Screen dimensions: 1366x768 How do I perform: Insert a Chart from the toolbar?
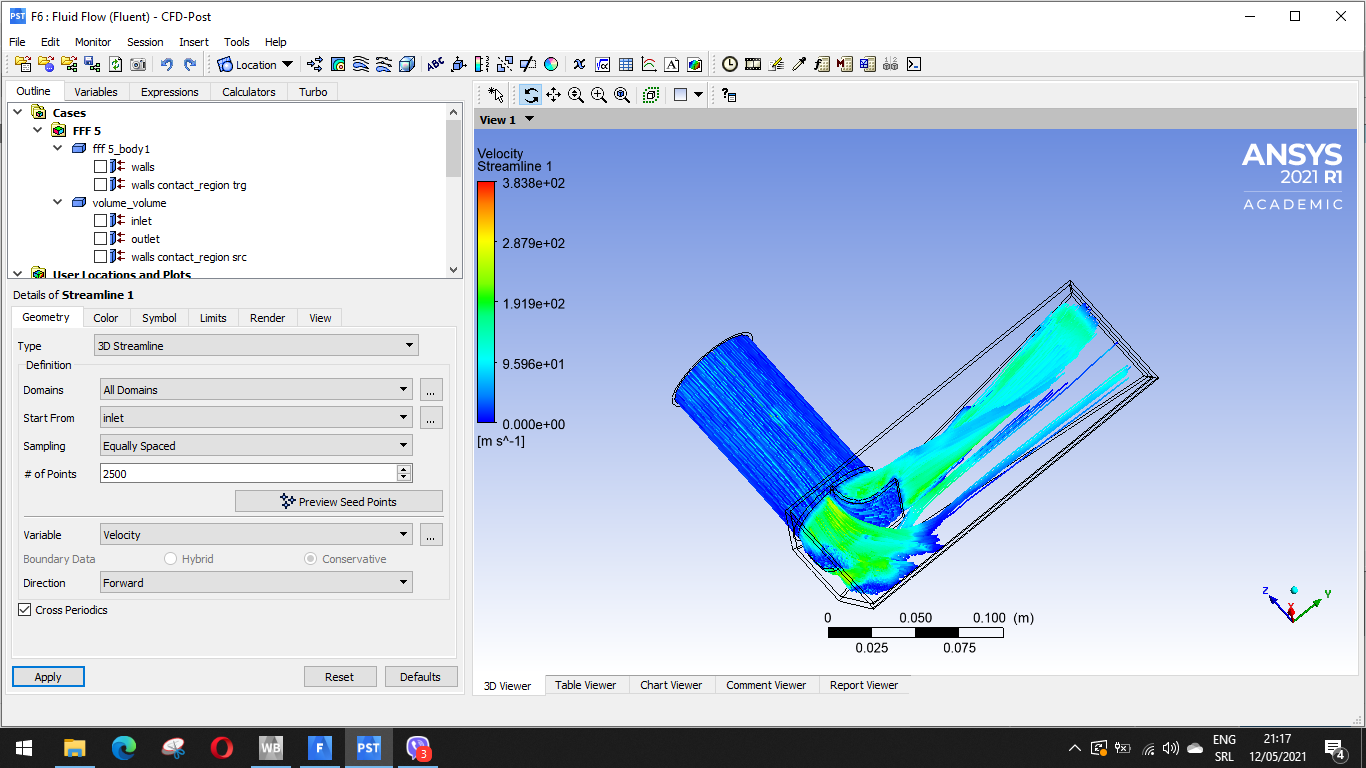click(x=649, y=64)
